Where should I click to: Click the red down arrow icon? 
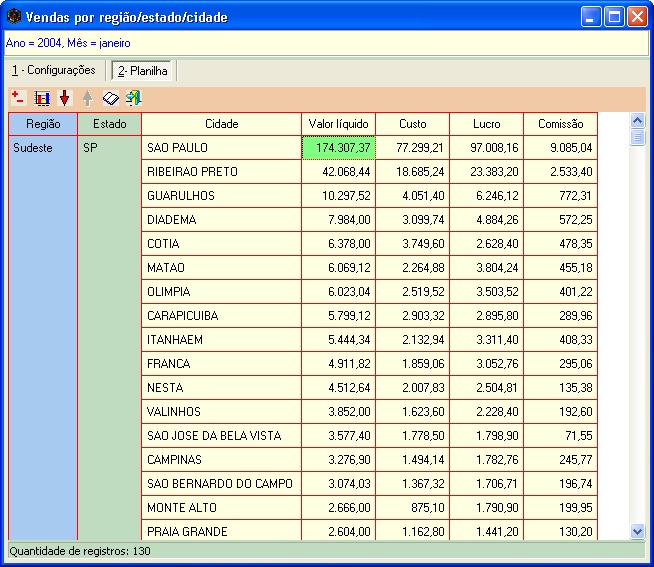65,98
